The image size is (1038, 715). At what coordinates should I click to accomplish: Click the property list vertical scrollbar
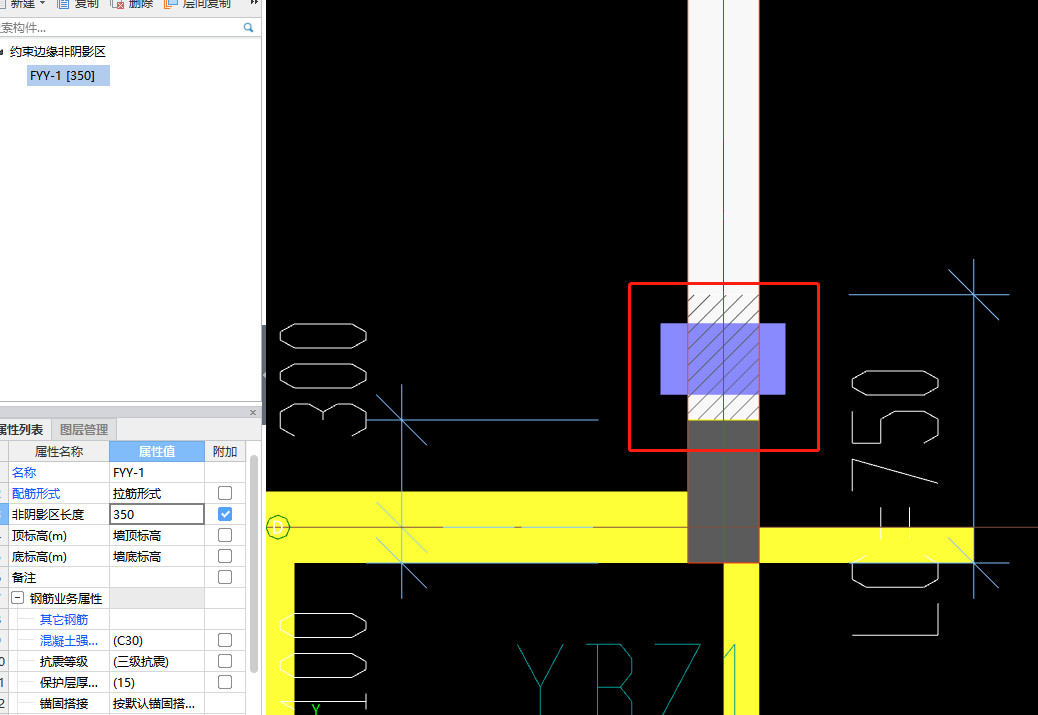click(254, 563)
